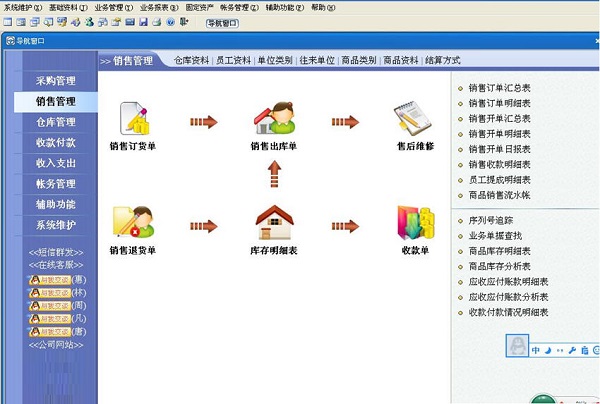600x404 pixels.
Task: Click the blue help question mark icon
Action: point(170,21)
